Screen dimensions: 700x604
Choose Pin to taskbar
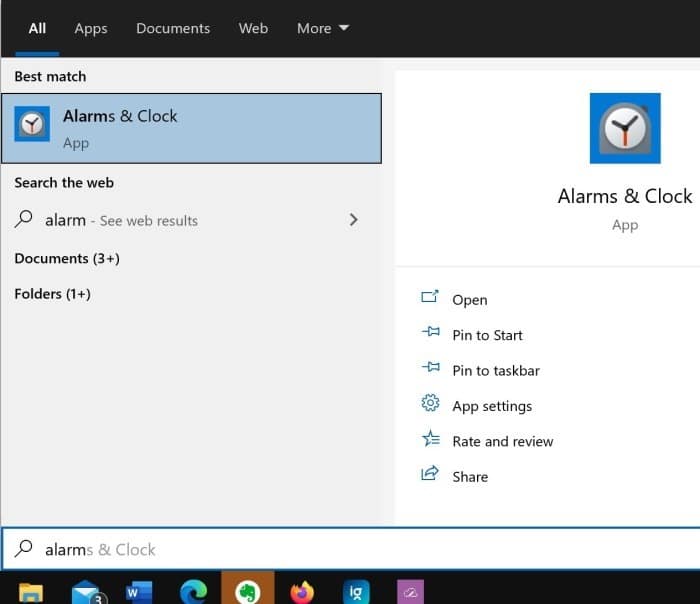click(x=496, y=371)
